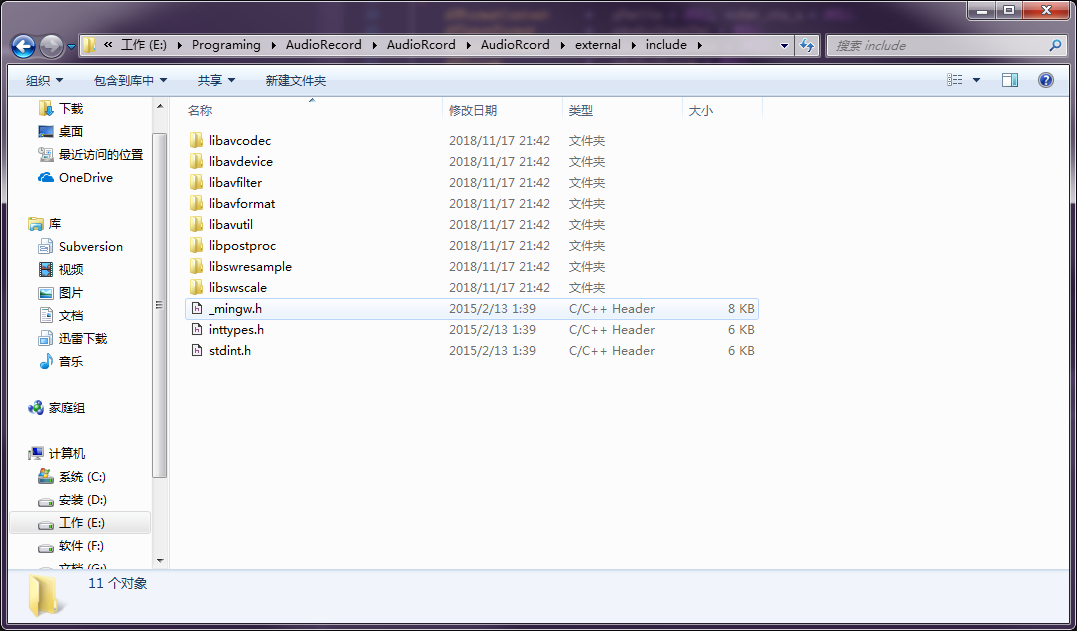The width and height of the screenshot is (1077, 631).
Task: Open the help question mark icon
Action: [x=1046, y=80]
